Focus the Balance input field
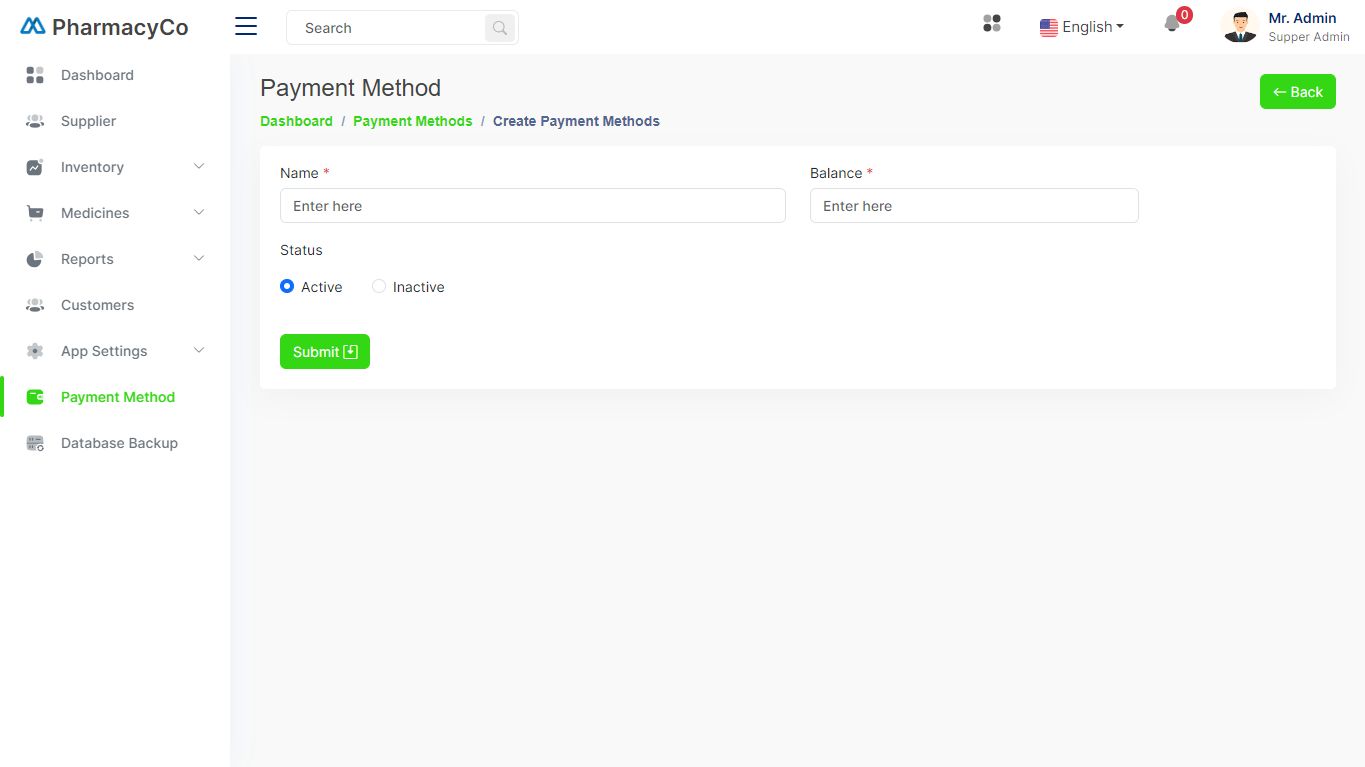 [x=974, y=205]
